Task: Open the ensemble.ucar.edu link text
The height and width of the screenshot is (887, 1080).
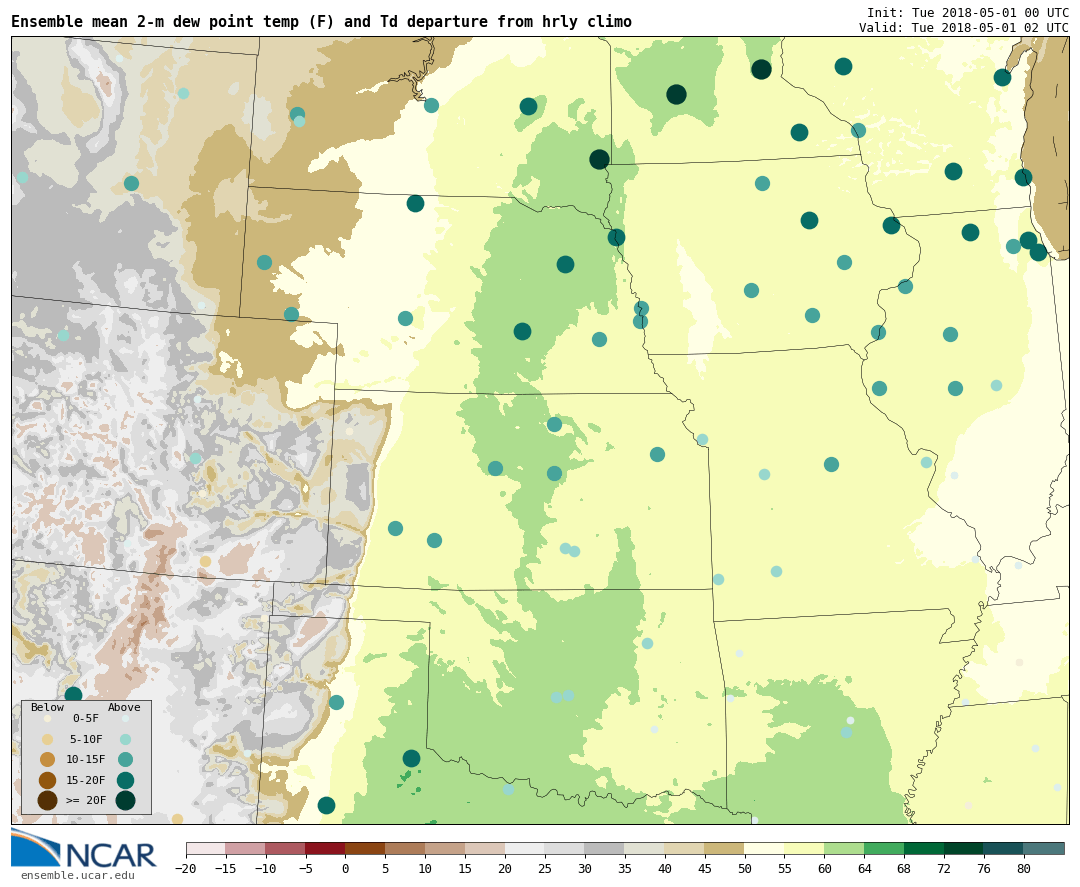Action: 77,875
